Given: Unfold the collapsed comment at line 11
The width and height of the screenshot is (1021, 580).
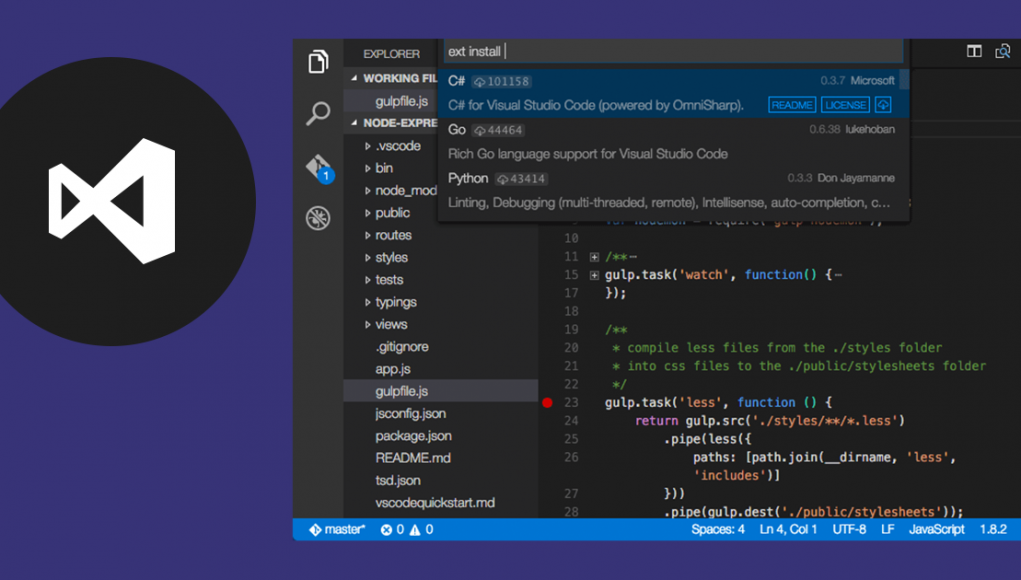Looking at the screenshot, I should 594,257.
